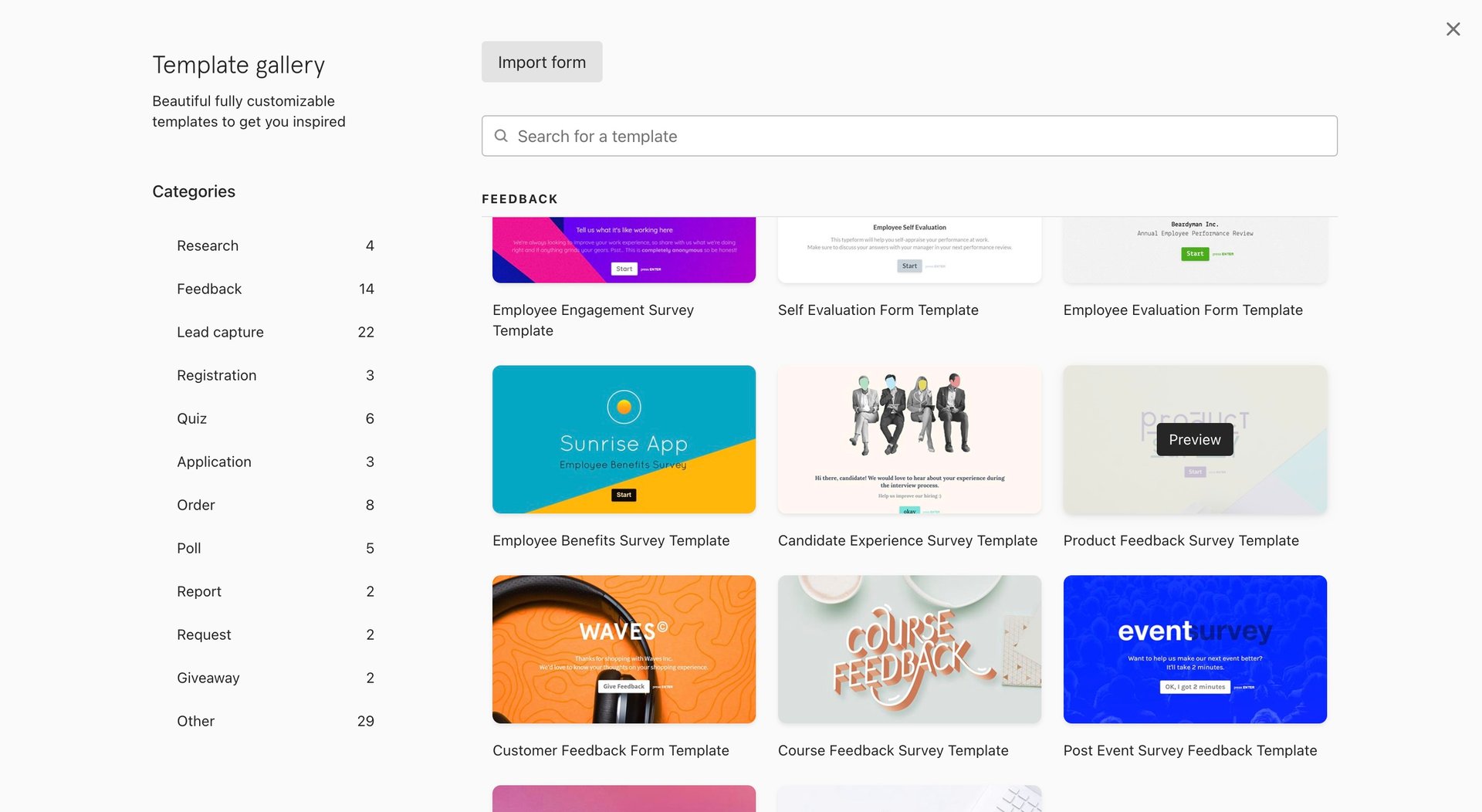Open Course Feedback Survey thumbnail

click(x=909, y=649)
